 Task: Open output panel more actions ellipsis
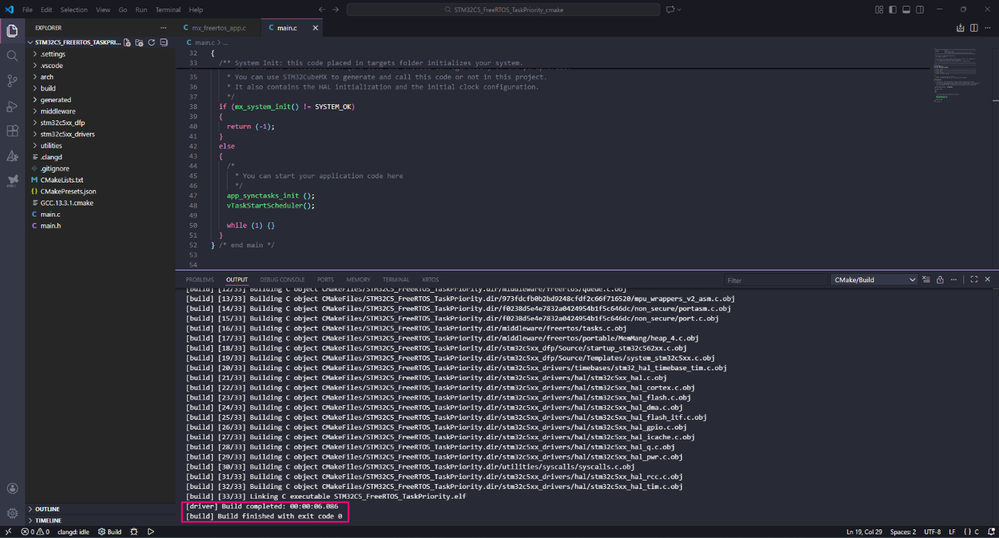954,280
